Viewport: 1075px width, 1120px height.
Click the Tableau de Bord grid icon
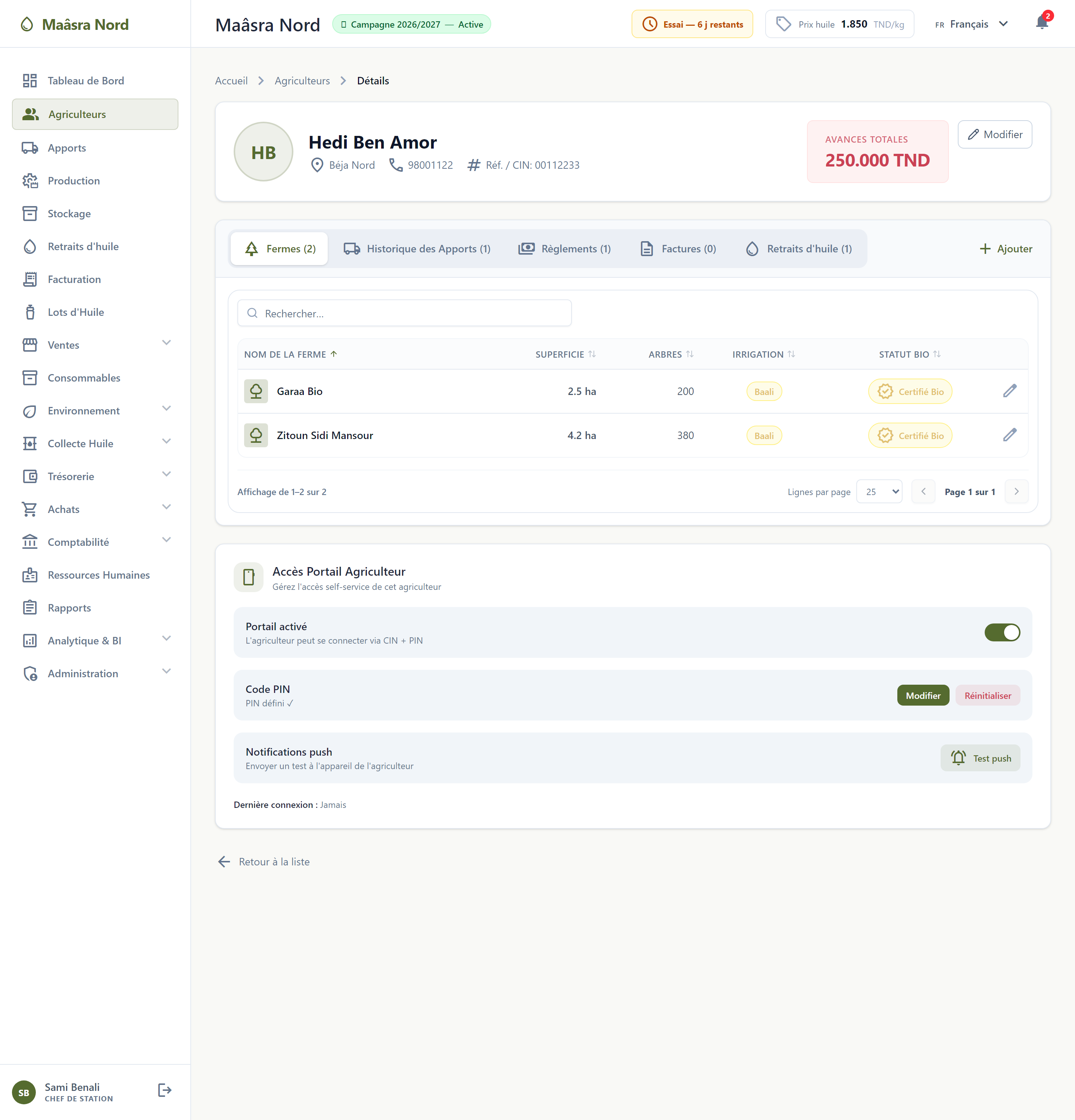click(x=30, y=81)
